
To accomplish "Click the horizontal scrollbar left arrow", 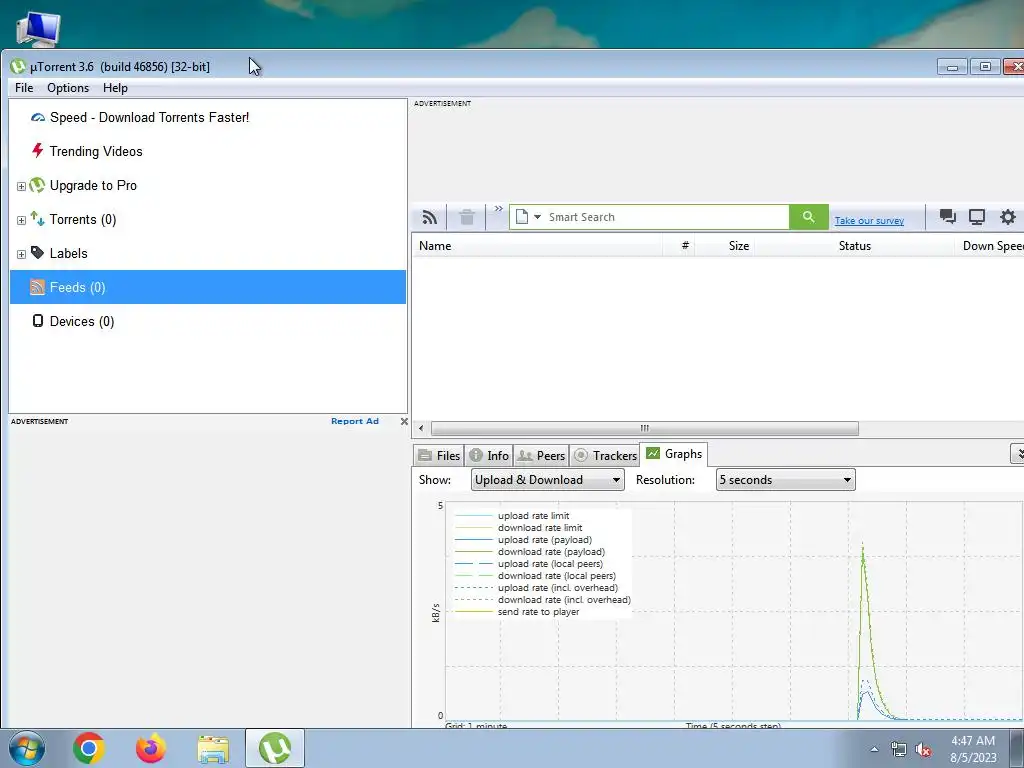I will pos(421,428).
